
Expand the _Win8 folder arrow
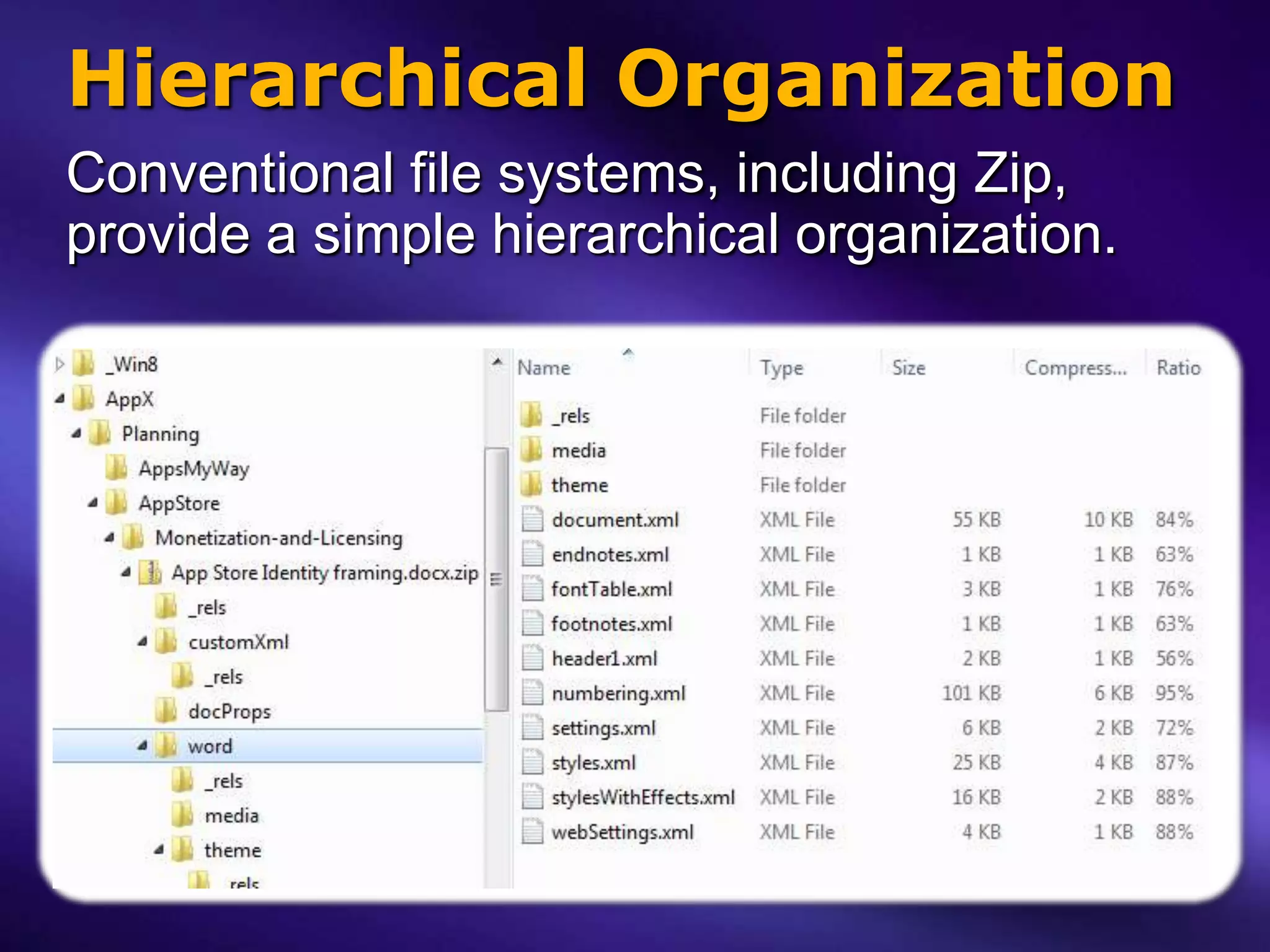pos(60,364)
